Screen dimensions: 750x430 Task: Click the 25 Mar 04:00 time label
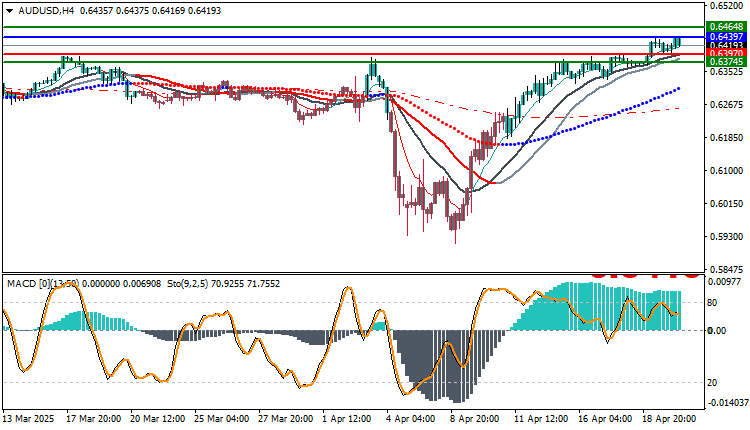coord(222,419)
